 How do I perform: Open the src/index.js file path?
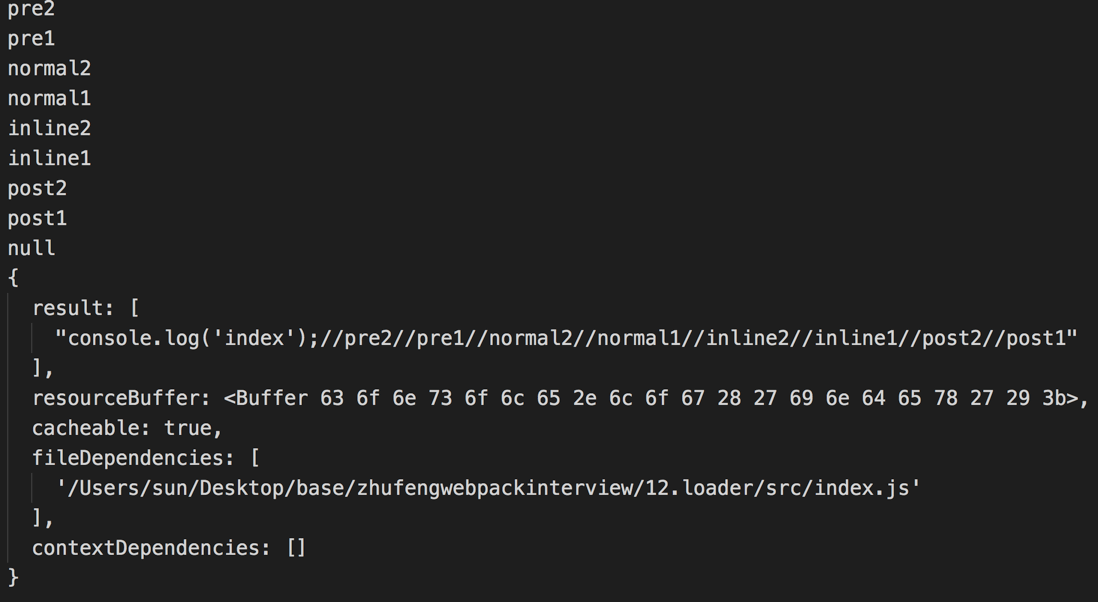point(488,488)
